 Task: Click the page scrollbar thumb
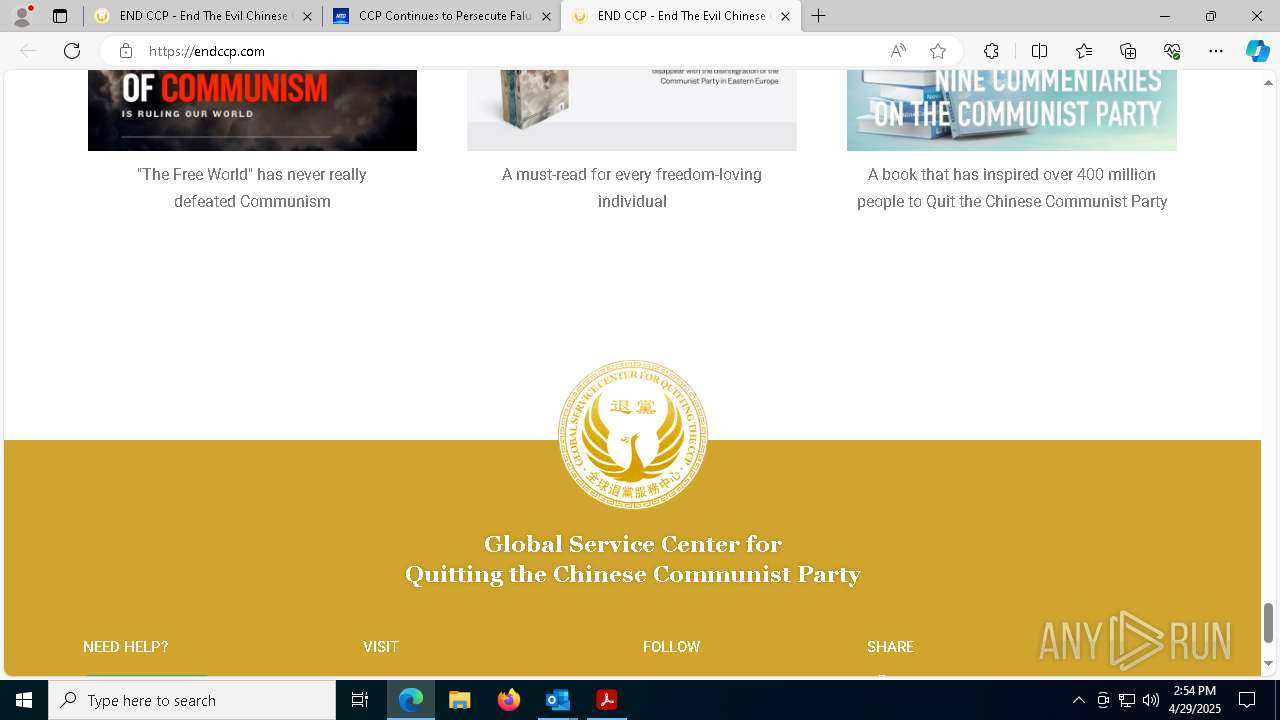(x=1269, y=623)
